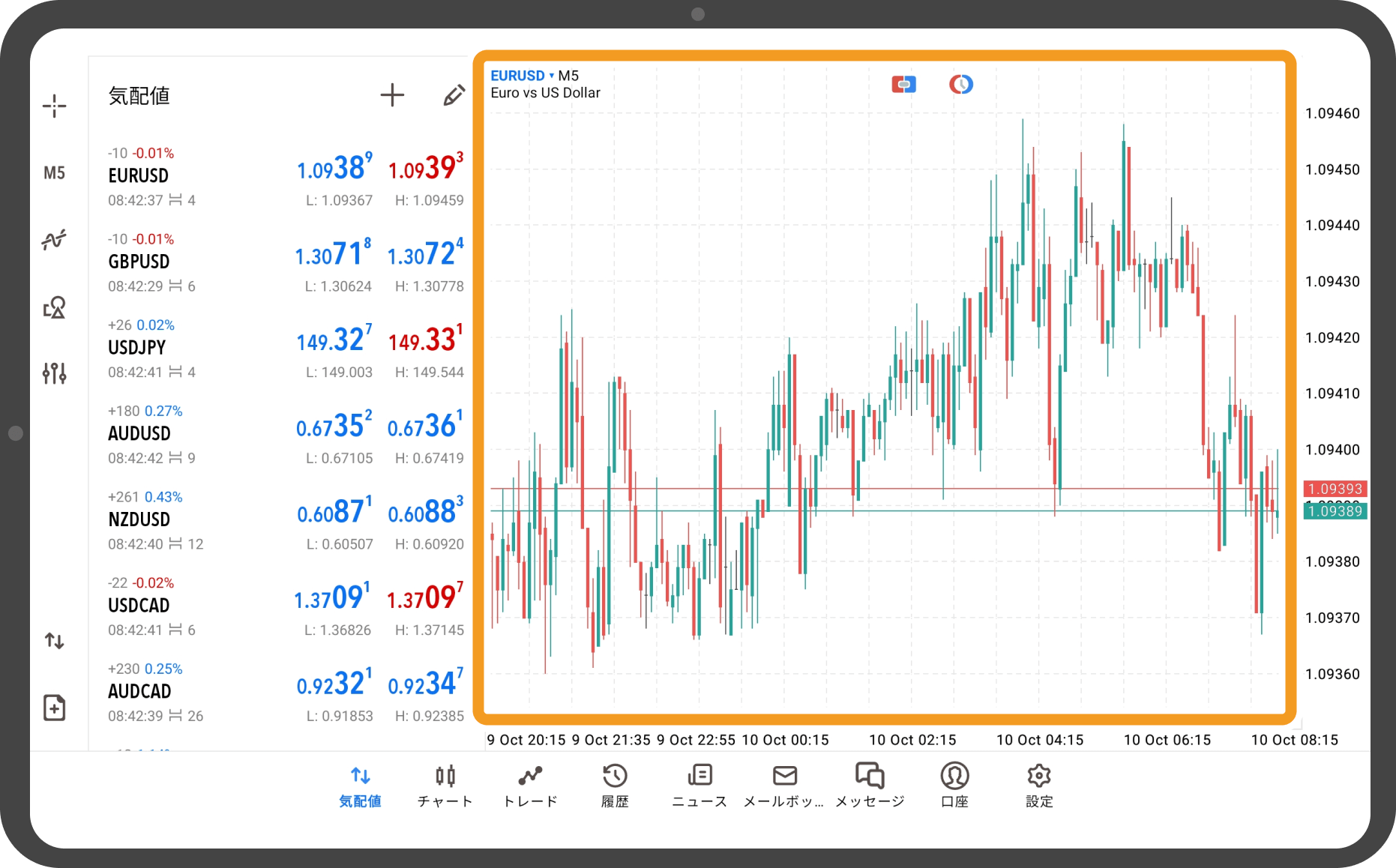Open the indicators icon in sidebar
This screenshot has height=868, width=1396.
[x=54, y=240]
